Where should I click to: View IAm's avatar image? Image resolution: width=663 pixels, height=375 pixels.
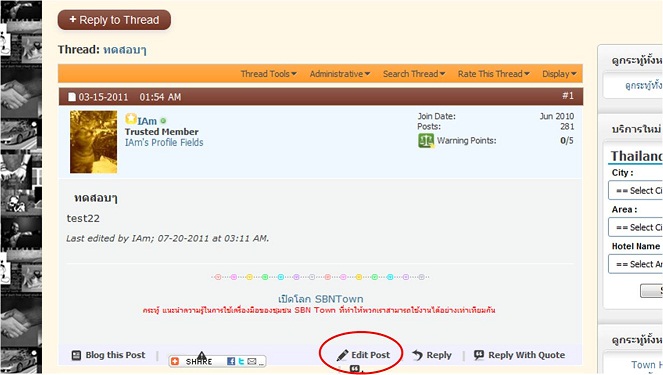point(93,142)
